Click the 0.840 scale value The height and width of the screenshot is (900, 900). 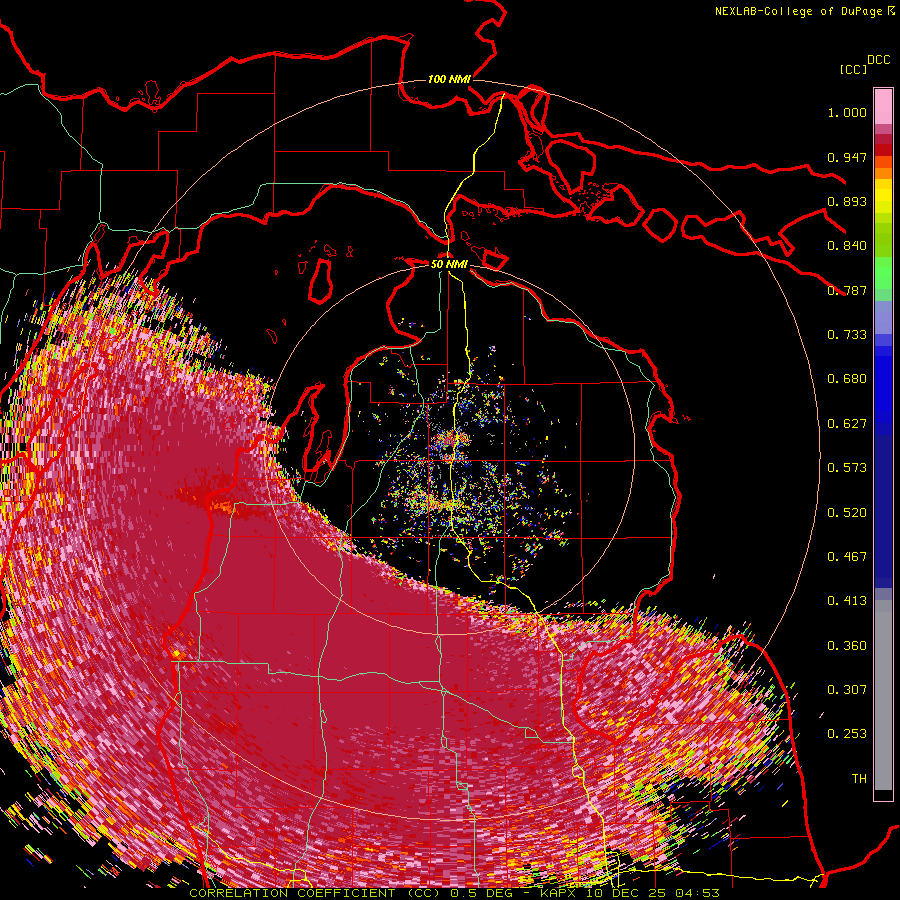tap(847, 246)
